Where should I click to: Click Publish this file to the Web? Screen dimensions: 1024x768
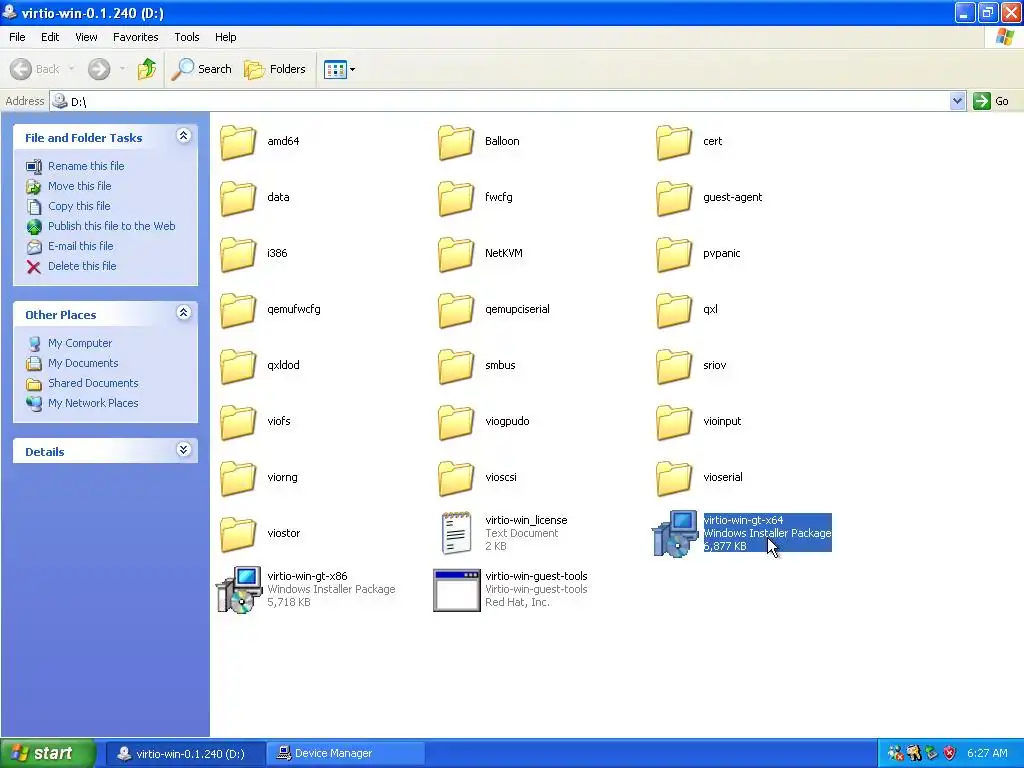coord(112,226)
